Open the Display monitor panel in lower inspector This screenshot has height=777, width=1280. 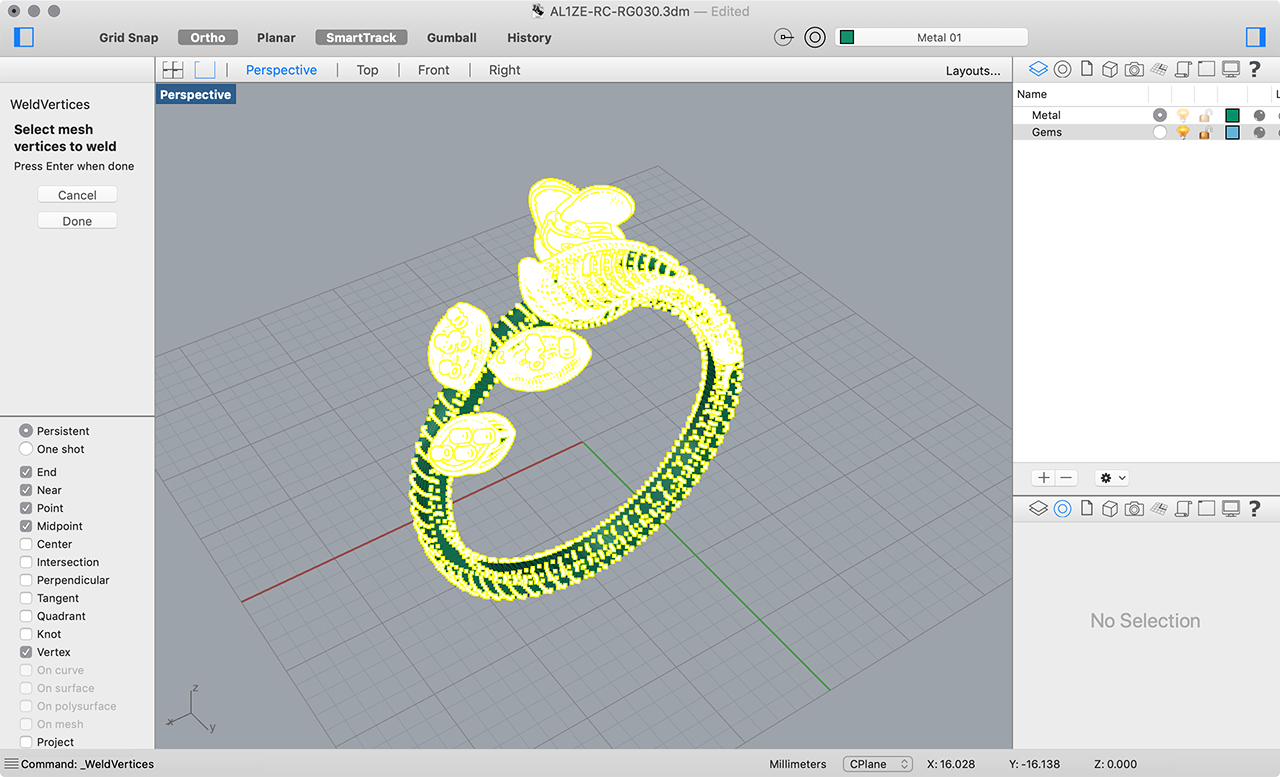coord(1231,508)
